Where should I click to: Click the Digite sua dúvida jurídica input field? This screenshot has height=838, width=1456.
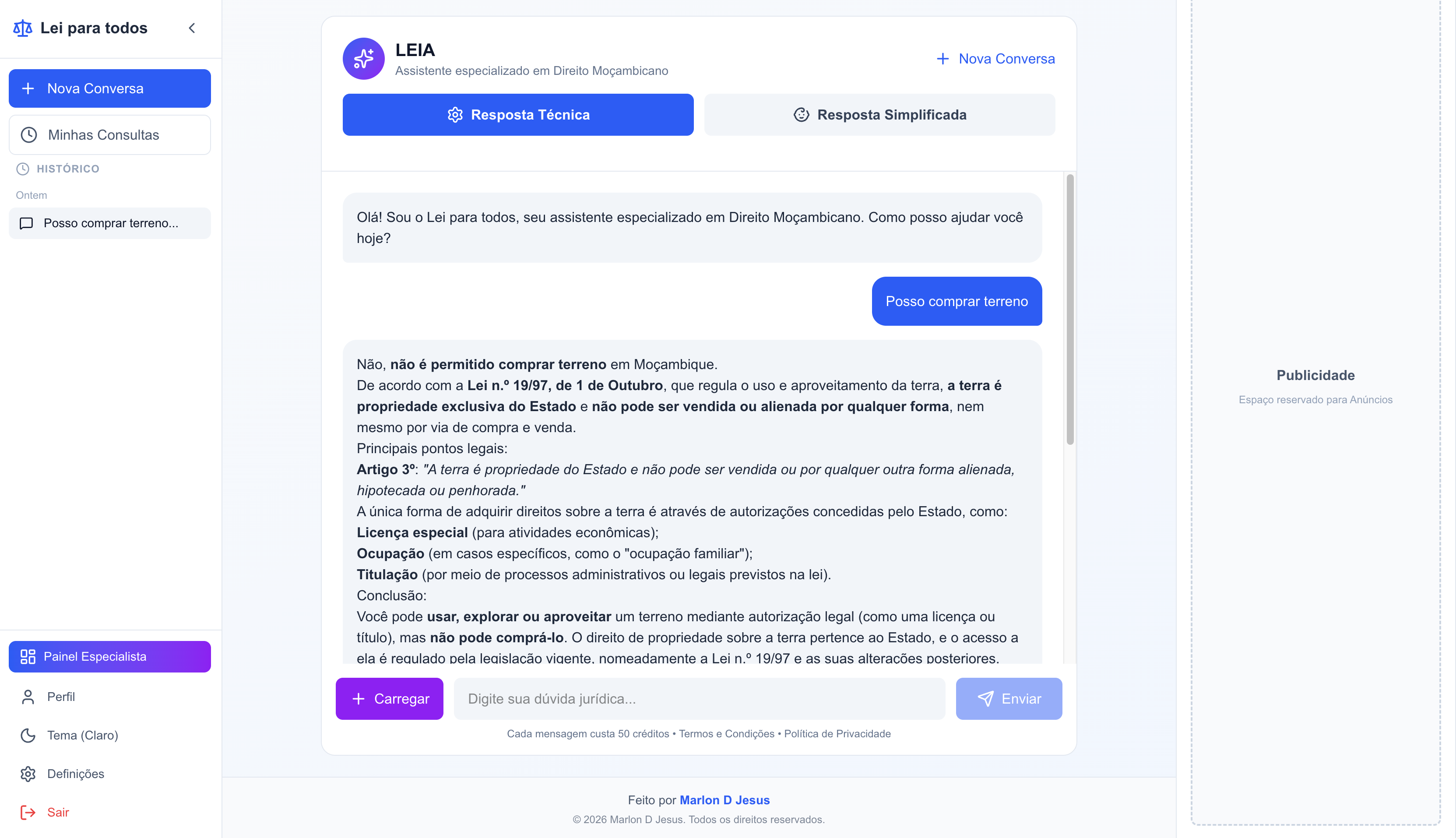698,699
